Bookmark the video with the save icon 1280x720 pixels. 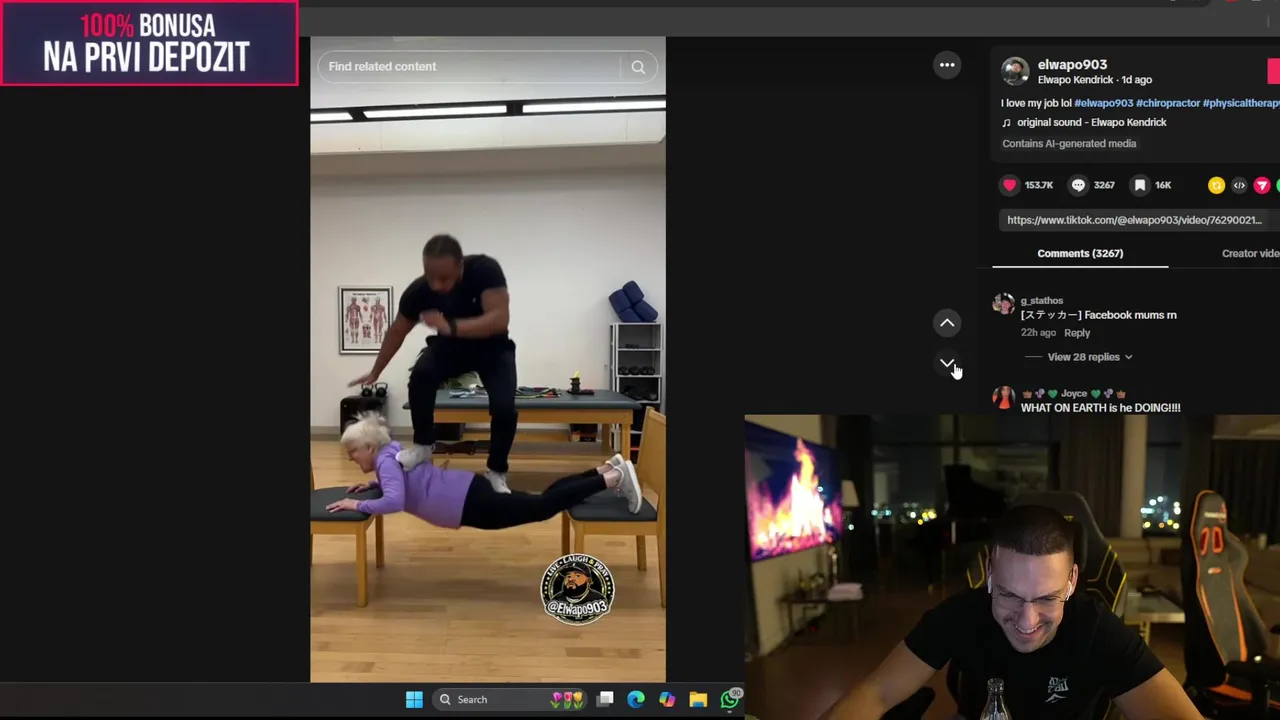click(x=1140, y=185)
